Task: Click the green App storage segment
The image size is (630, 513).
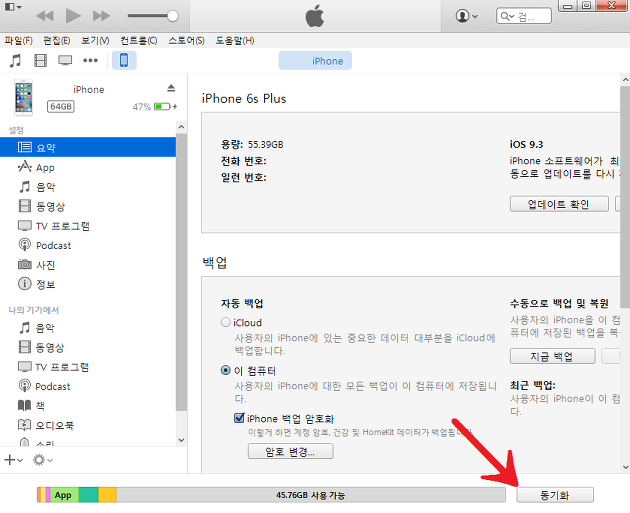Action: pos(64,495)
